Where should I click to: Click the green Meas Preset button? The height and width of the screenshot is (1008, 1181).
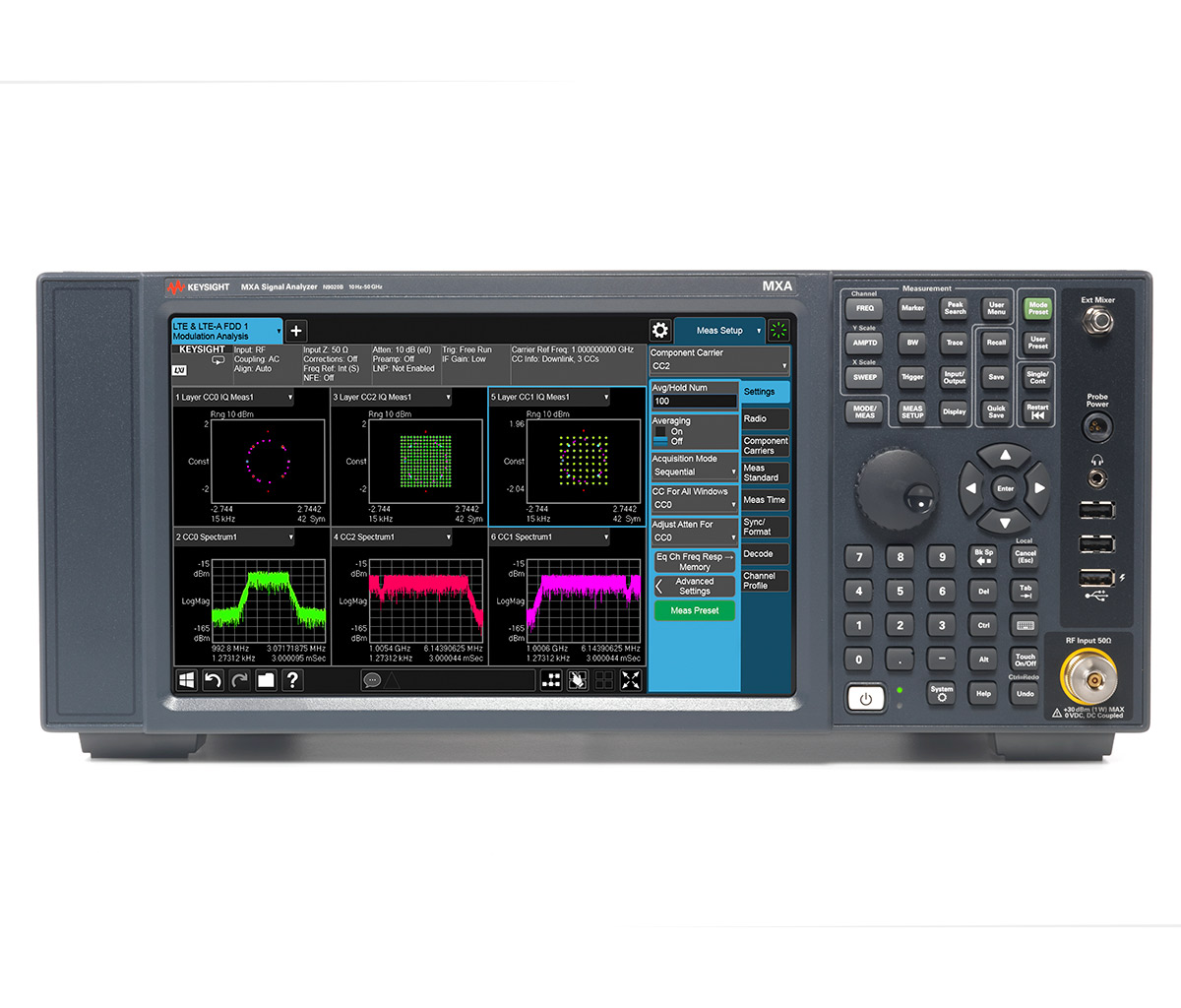click(x=695, y=611)
